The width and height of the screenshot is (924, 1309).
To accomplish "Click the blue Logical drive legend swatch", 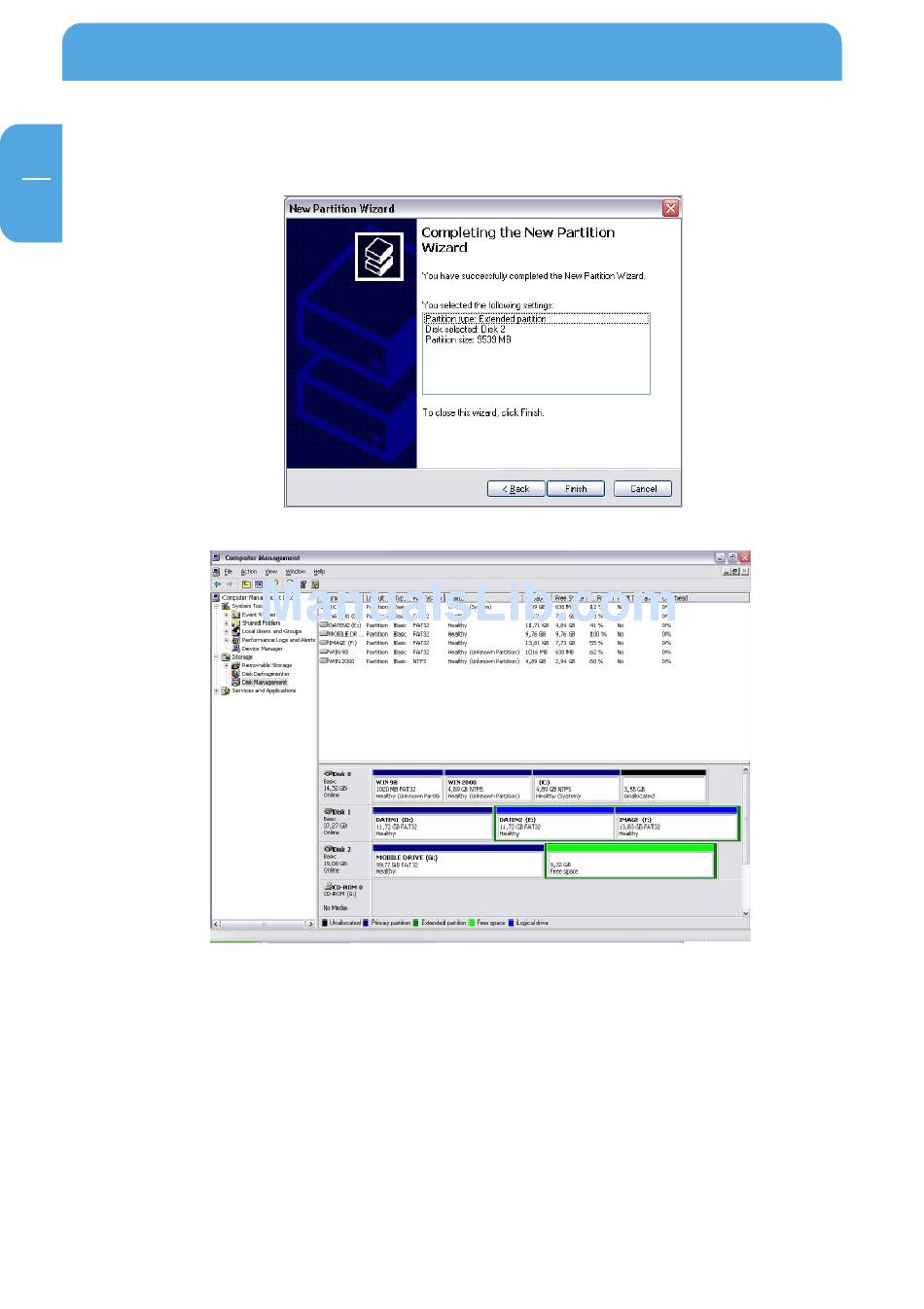I will pyautogui.click(x=512, y=923).
